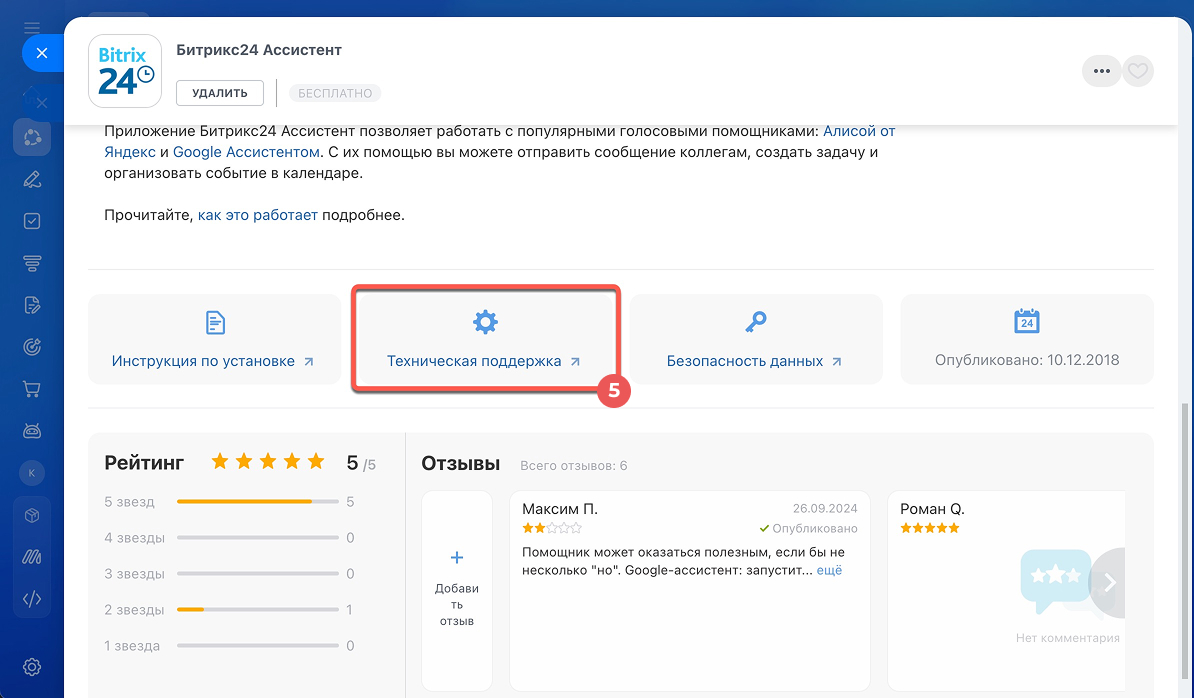Click reviewer name Максим П.
The image size is (1194, 698).
click(560, 508)
